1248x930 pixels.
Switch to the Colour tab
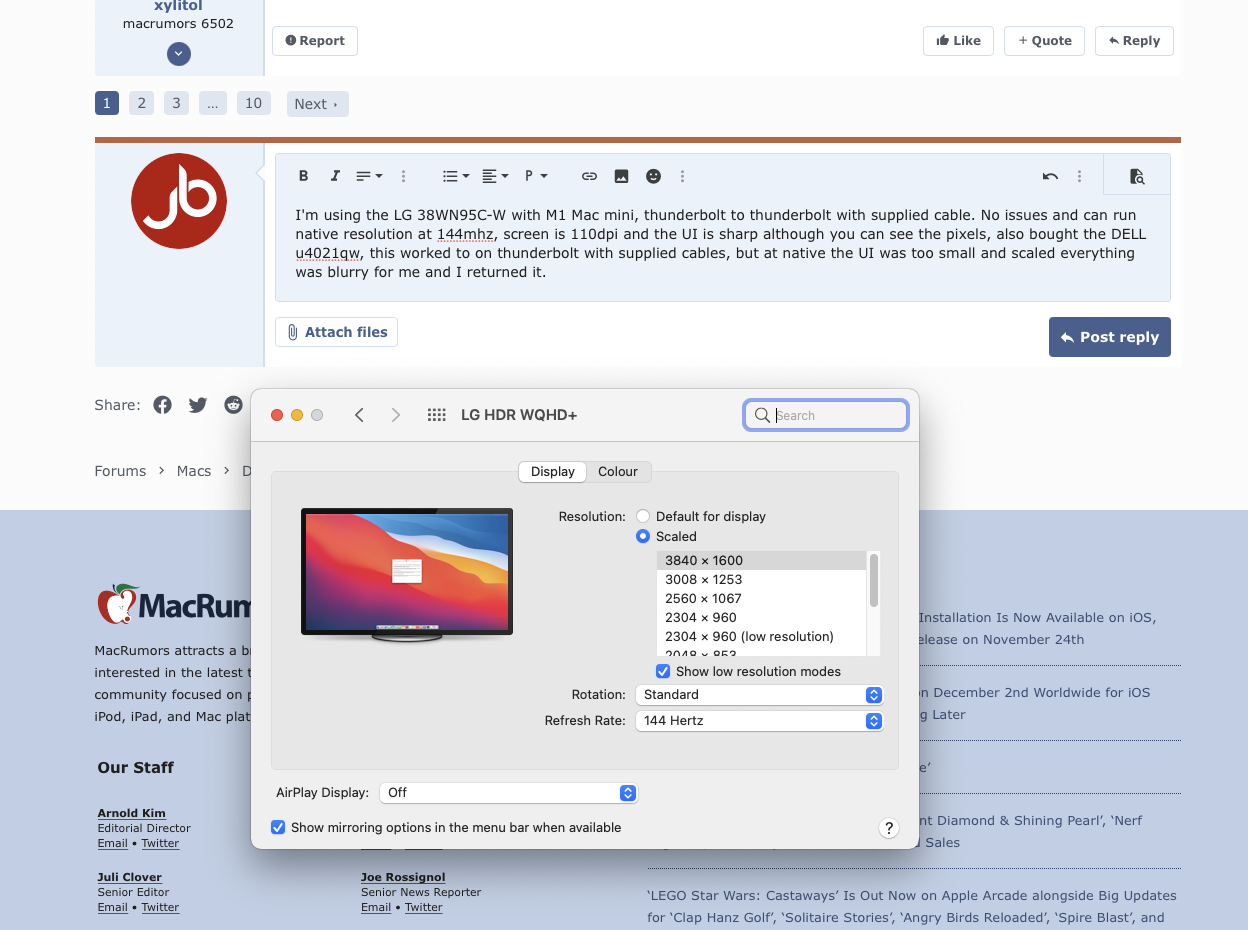tap(618, 472)
